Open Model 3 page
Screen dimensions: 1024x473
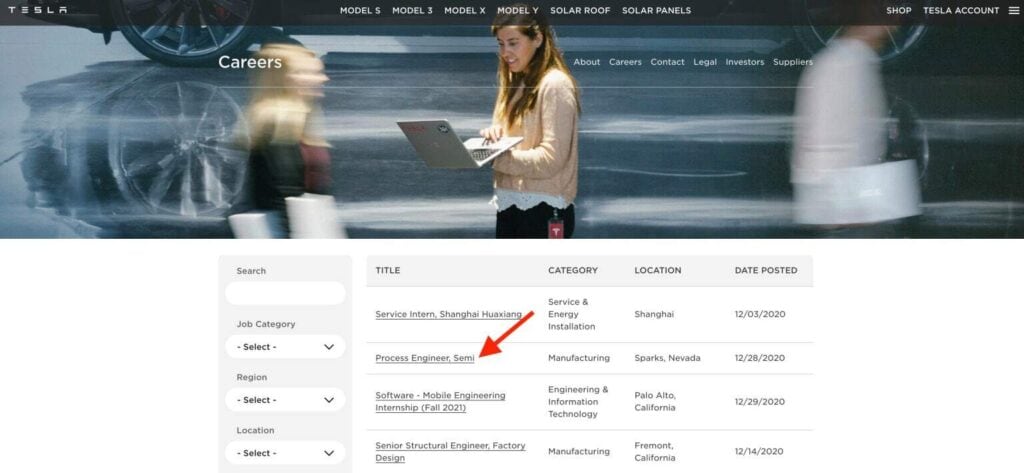(x=412, y=10)
